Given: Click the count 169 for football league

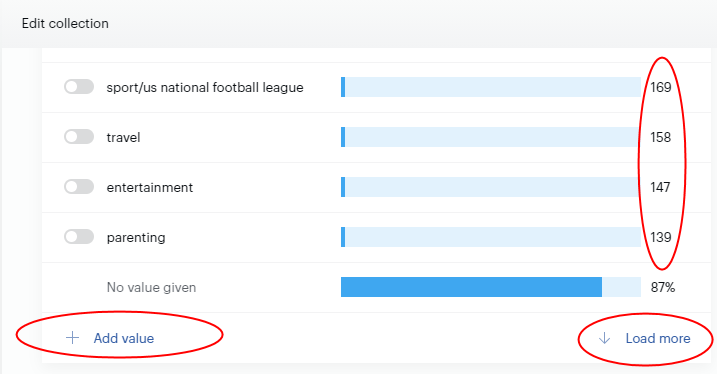Looking at the screenshot, I should coord(661,87).
